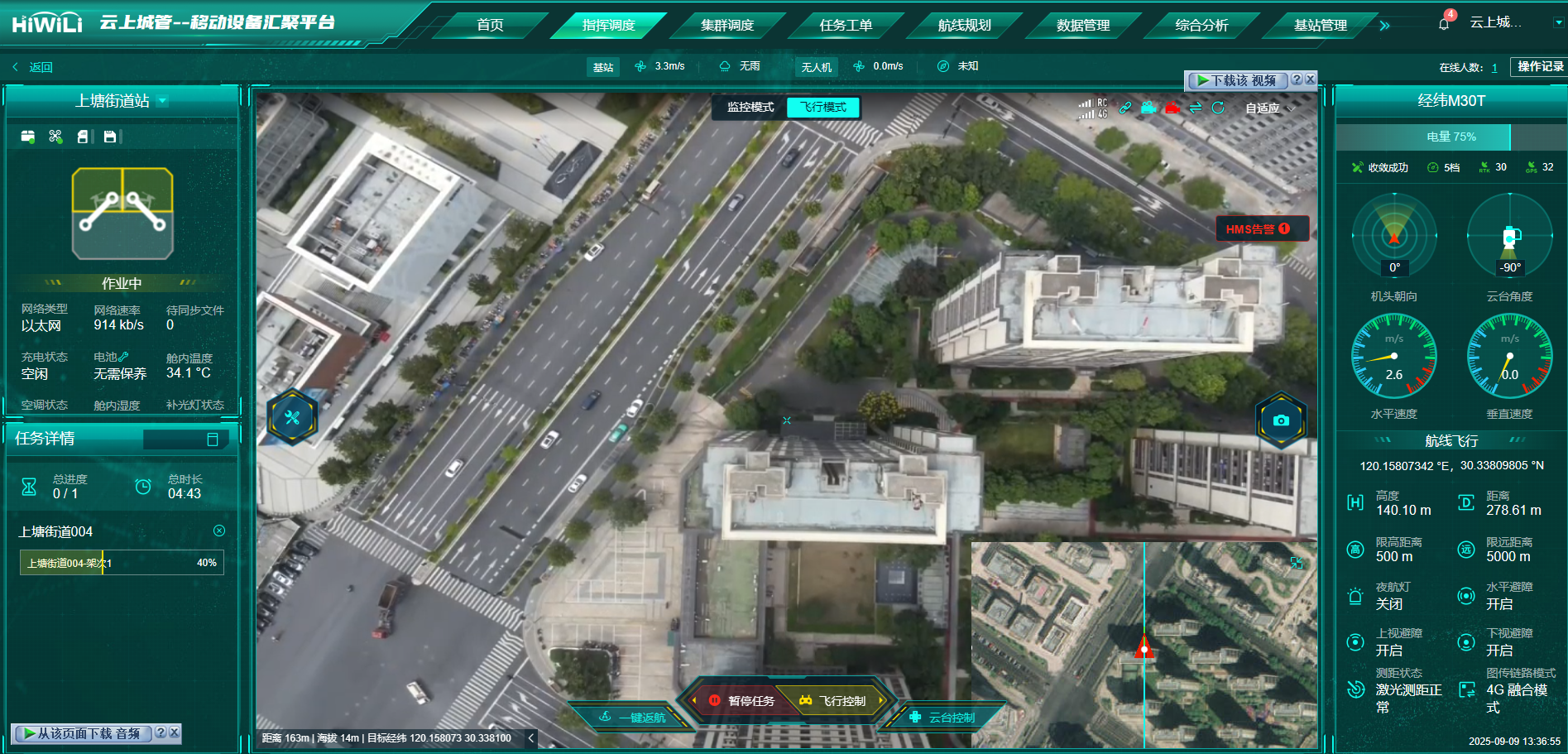Expand the 上塘街道站 station dropdown
The height and width of the screenshot is (754, 1568).
tap(163, 101)
